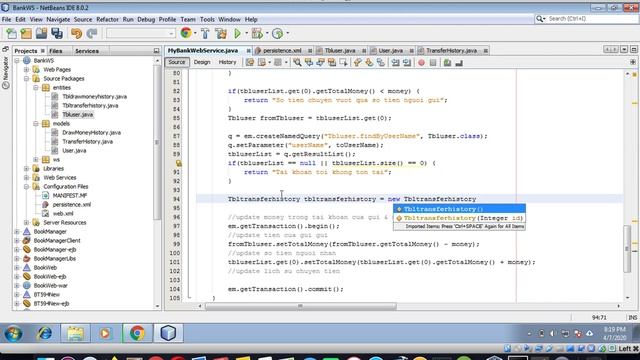This screenshot has width=640, height=360.
Task: Collapse the BankWS project node
Action: tap(17, 60)
